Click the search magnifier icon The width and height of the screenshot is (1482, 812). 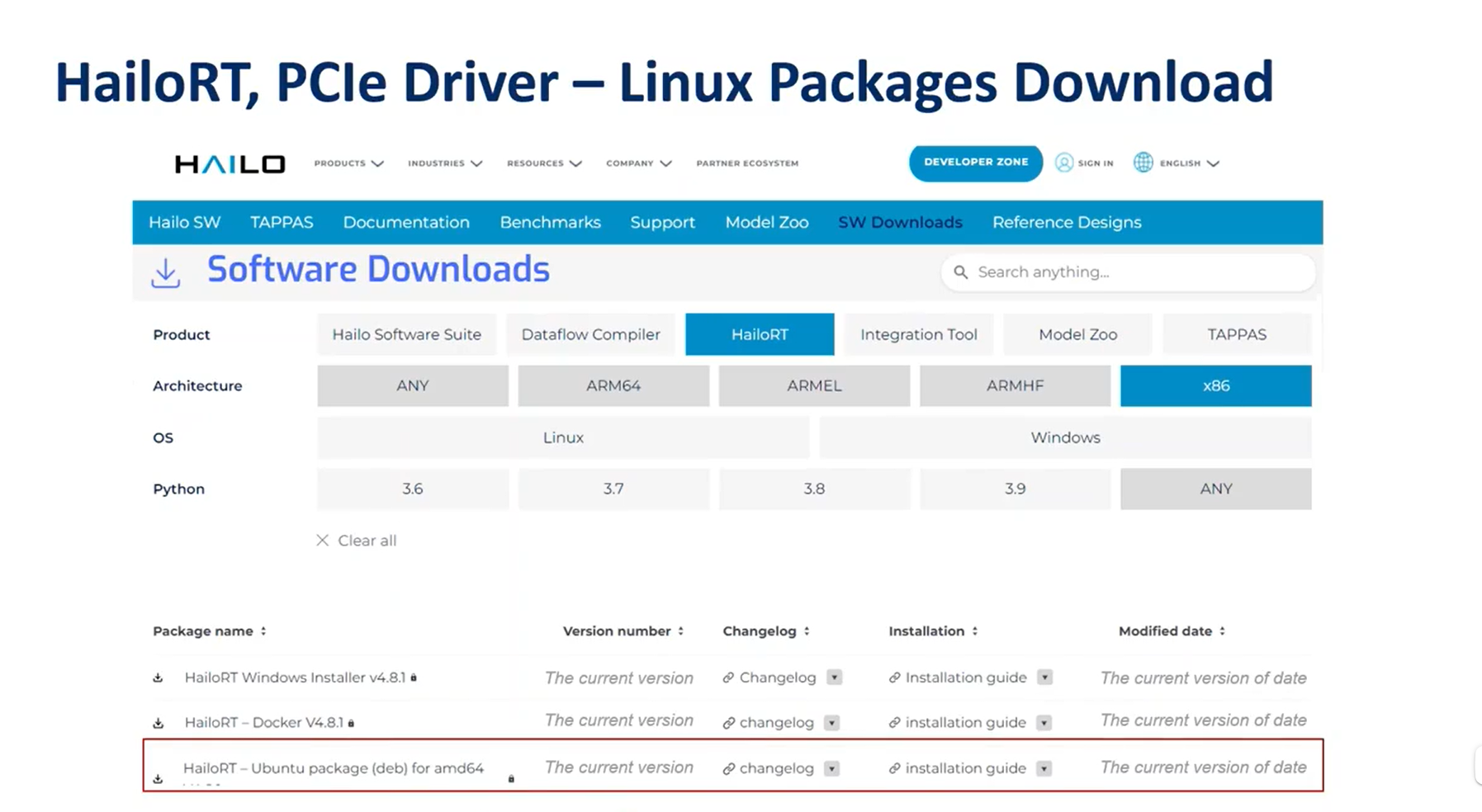coord(960,271)
